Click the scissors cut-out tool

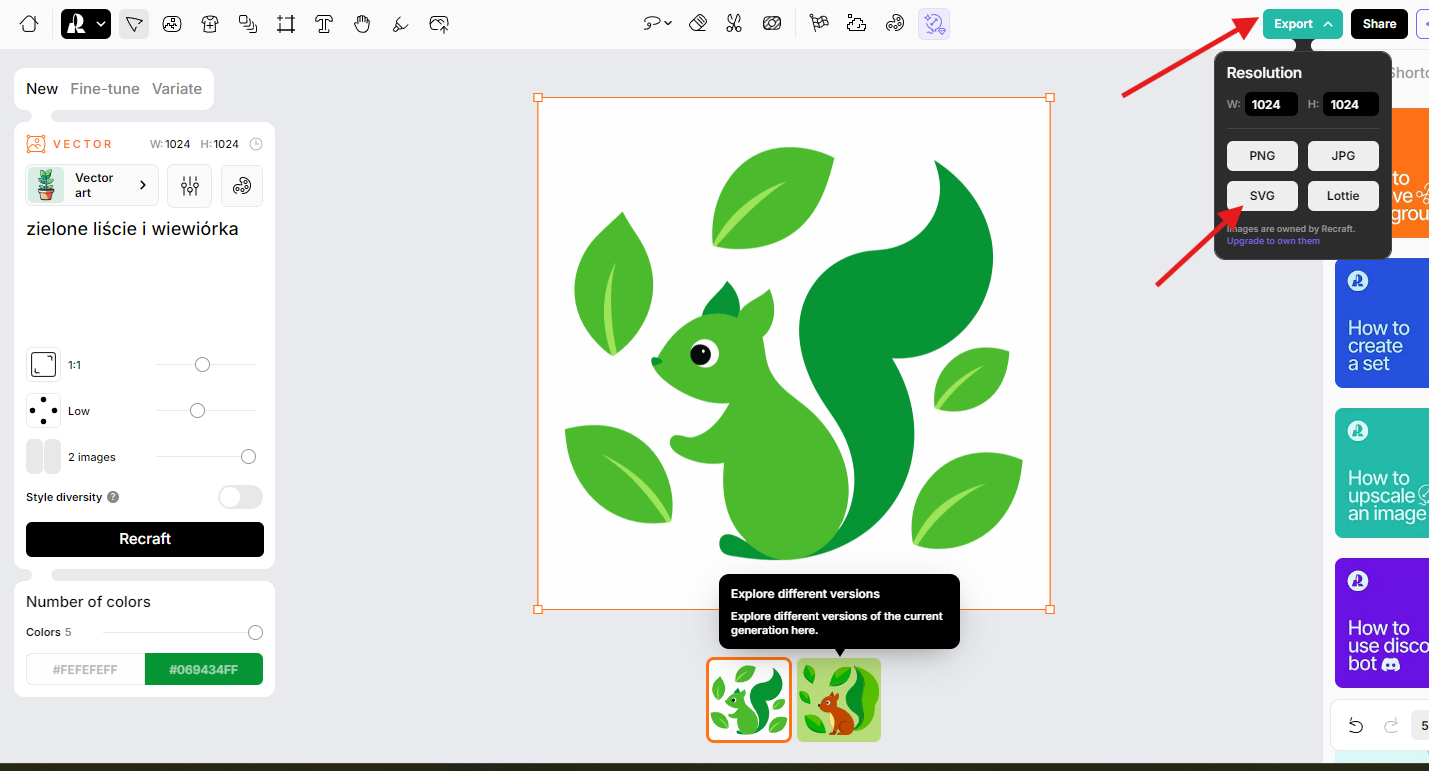(734, 24)
